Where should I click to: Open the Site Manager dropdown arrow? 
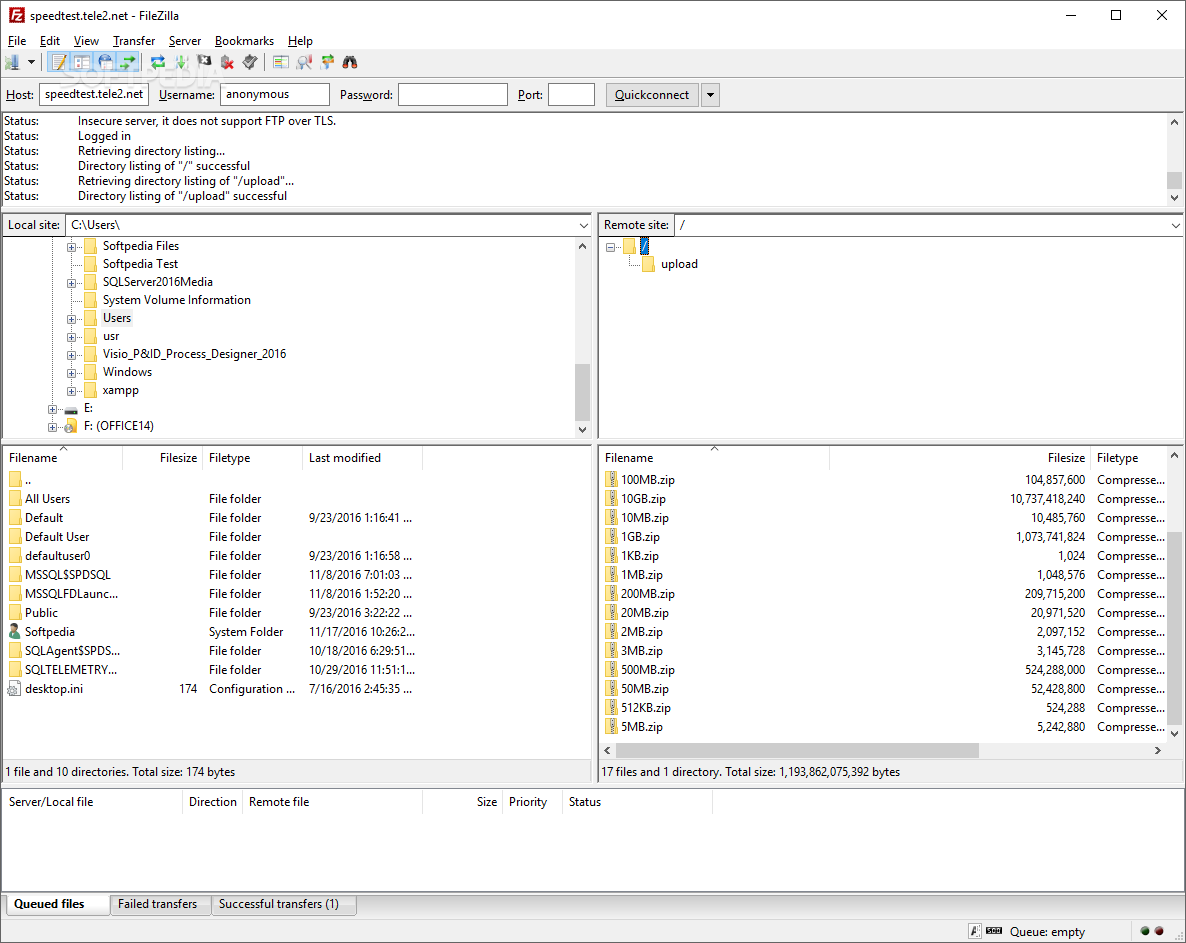[x=31, y=62]
